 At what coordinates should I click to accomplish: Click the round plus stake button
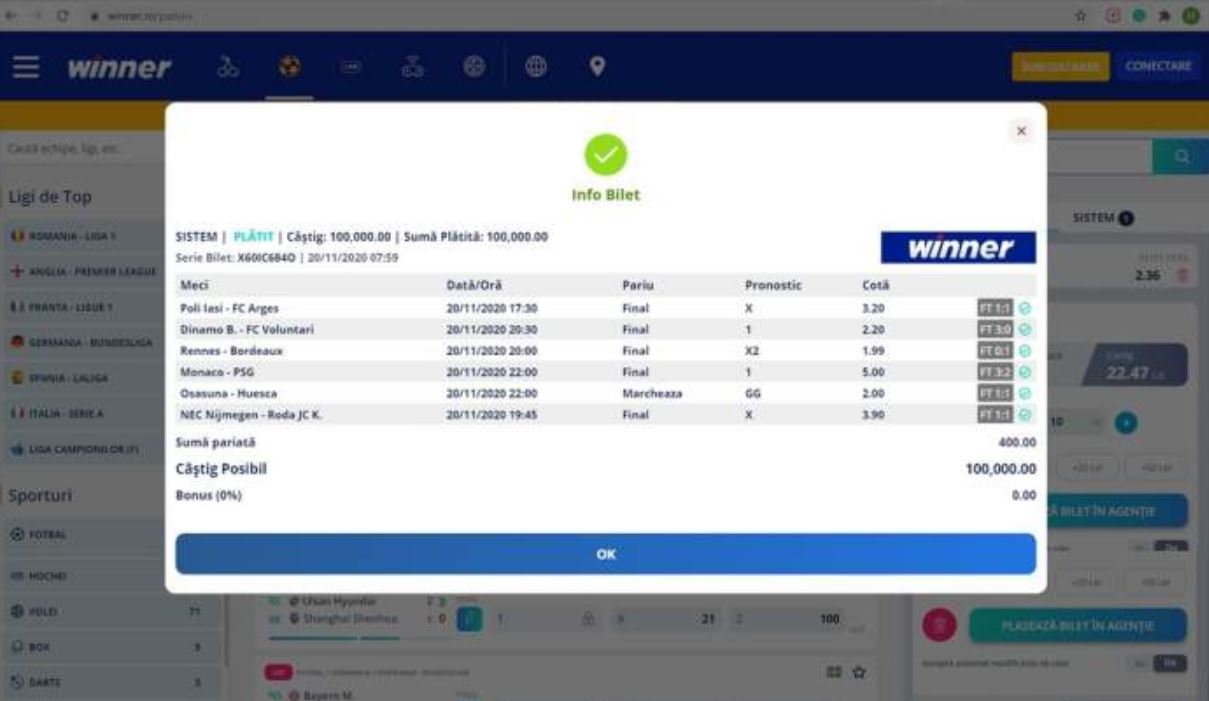1127,422
